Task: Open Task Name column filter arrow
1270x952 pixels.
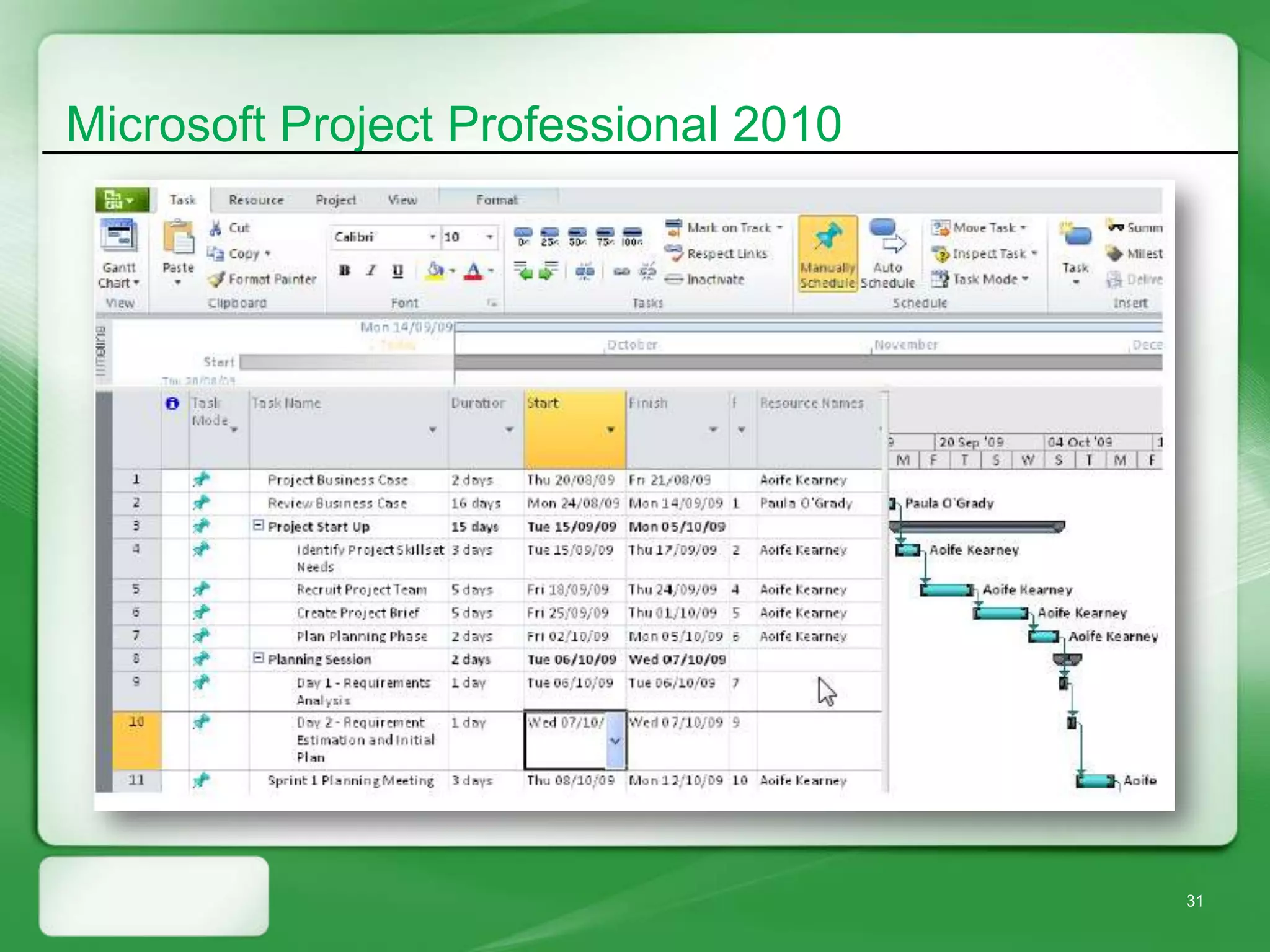Action: click(x=433, y=430)
